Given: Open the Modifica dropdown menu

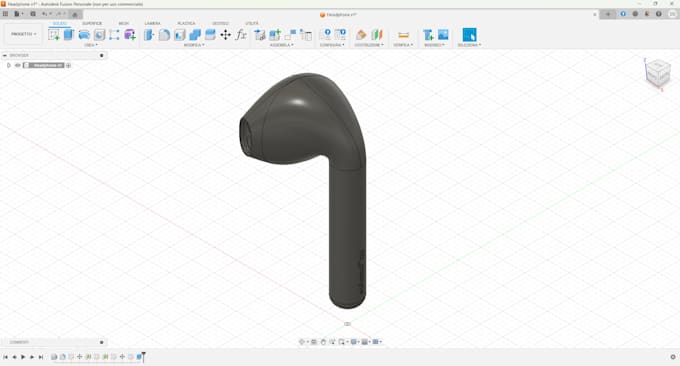Looking at the screenshot, I should 194,45.
